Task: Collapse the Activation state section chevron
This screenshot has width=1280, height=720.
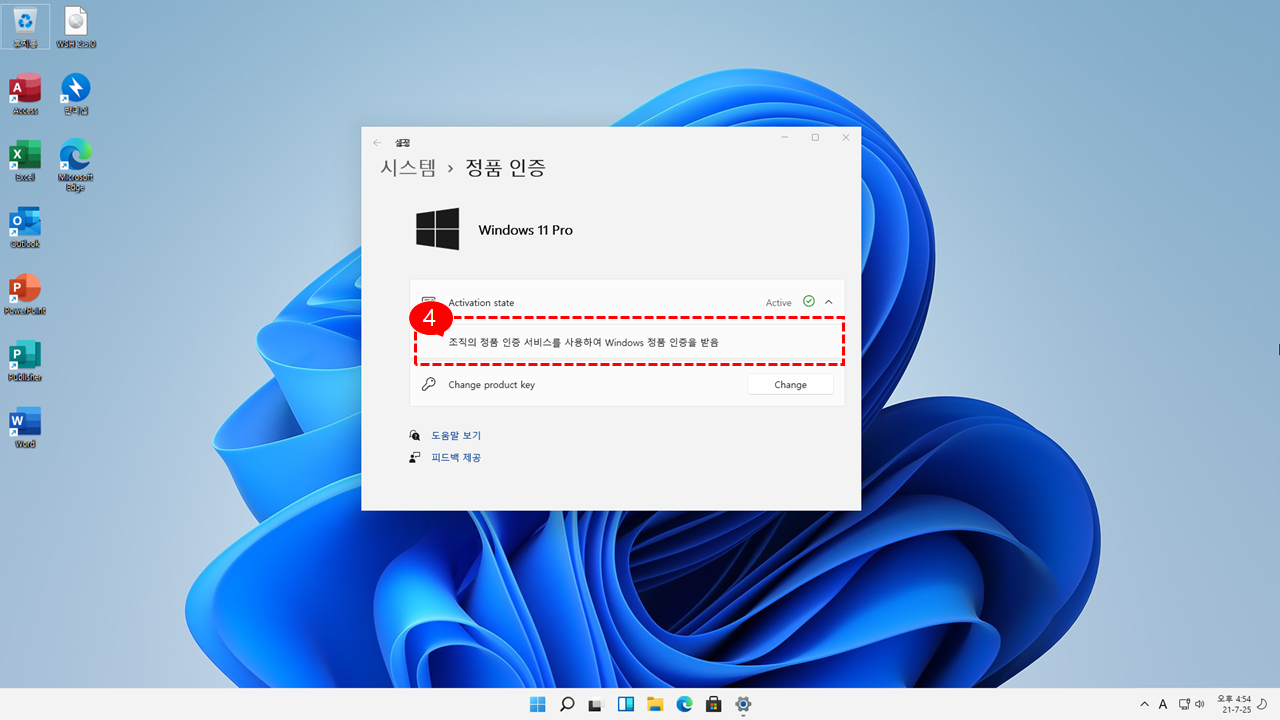Action: pos(829,302)
